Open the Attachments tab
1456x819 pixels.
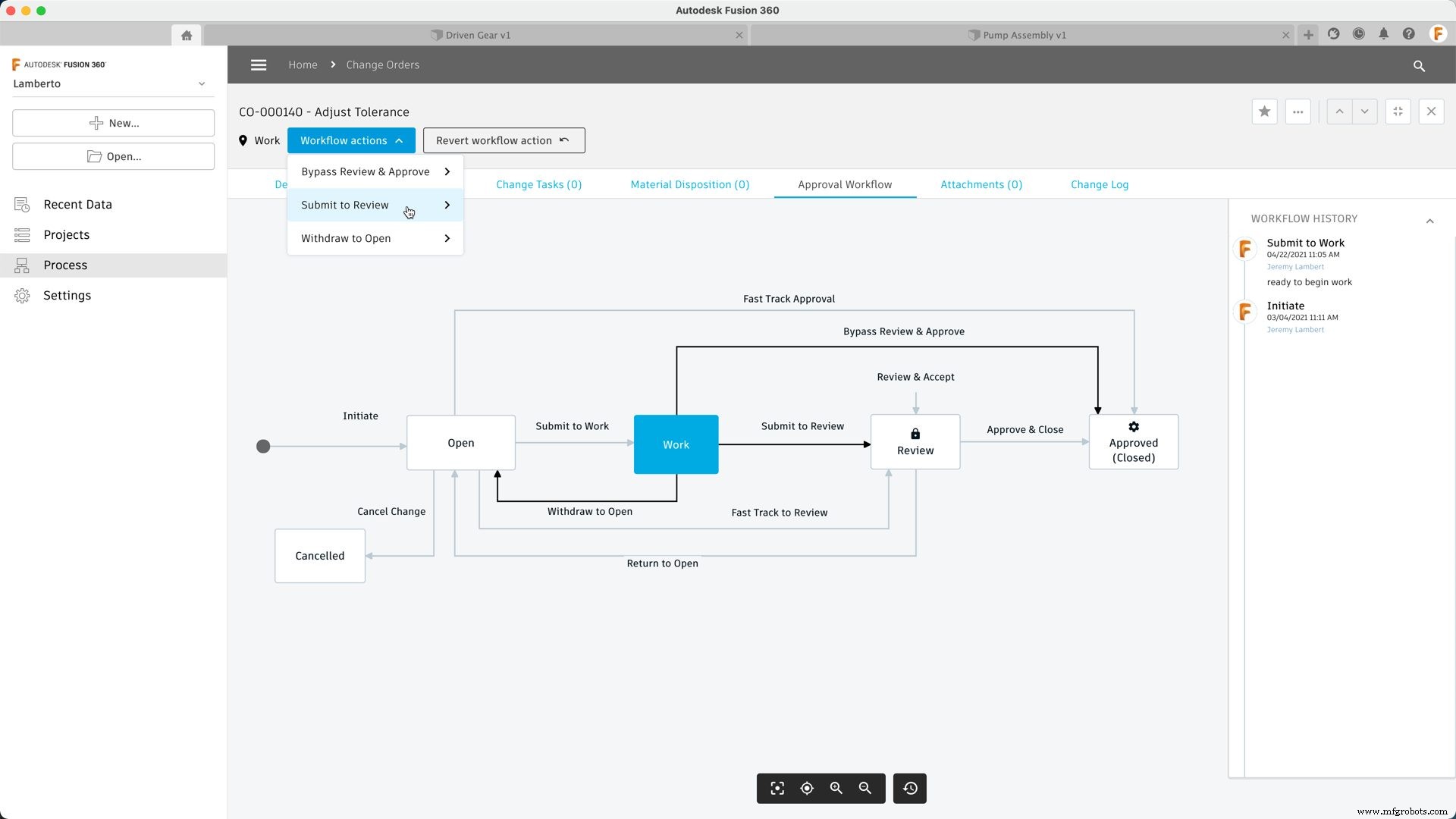pyautogui.click(x=981, y=184)
